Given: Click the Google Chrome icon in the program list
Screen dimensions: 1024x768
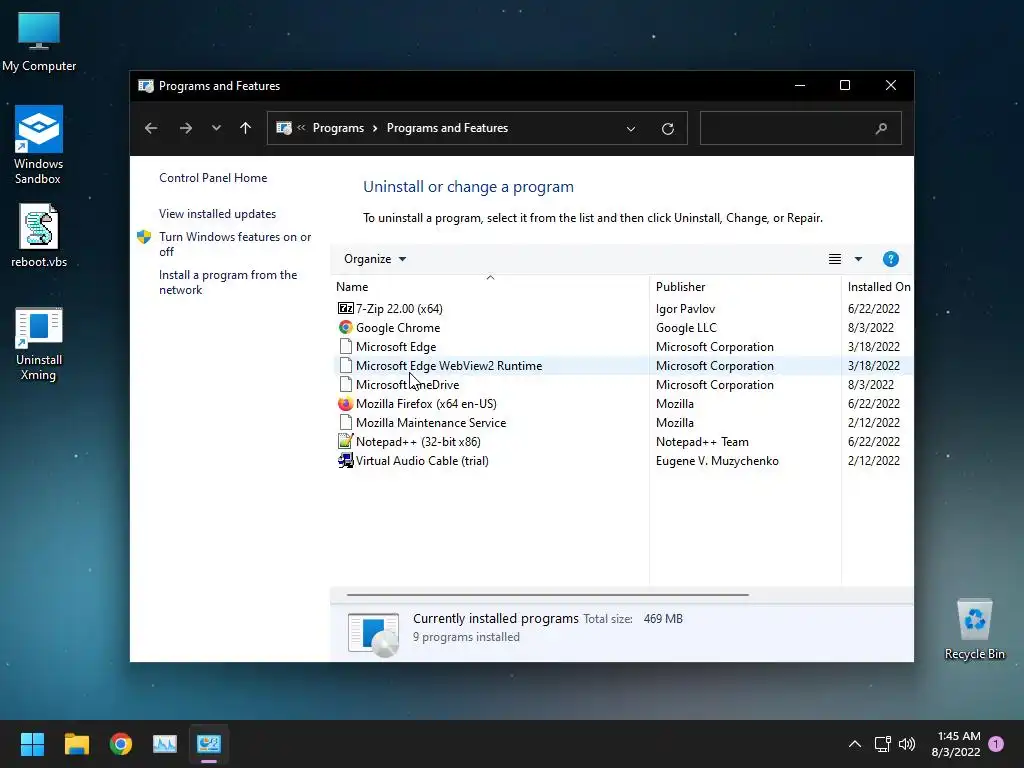Looking at the screenshot, I should pyautogui.click(x=345, y=327).
